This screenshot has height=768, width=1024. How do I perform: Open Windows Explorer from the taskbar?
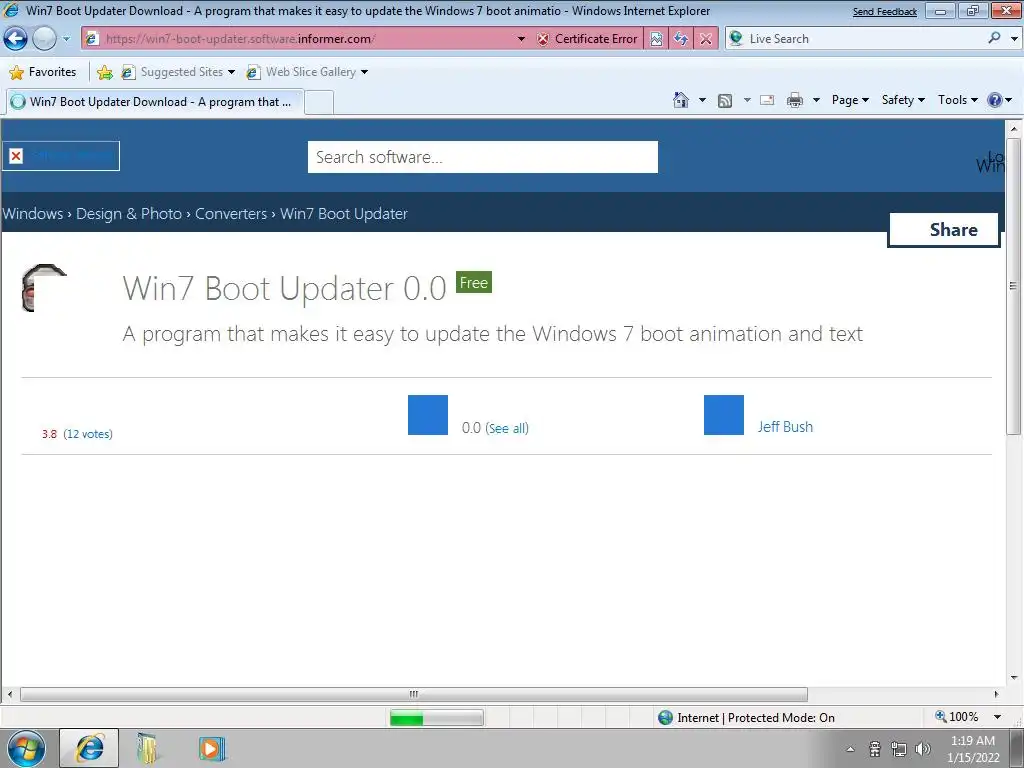(x=148, y=748)
